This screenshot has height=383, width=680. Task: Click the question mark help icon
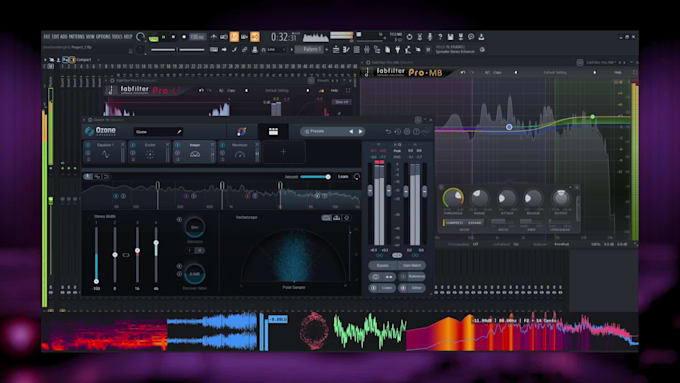coord(440,37)
